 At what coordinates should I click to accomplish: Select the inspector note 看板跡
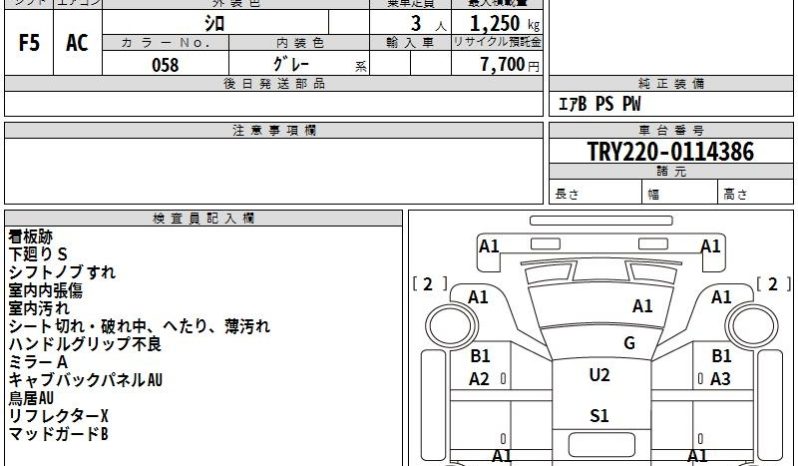click(31, 237)
